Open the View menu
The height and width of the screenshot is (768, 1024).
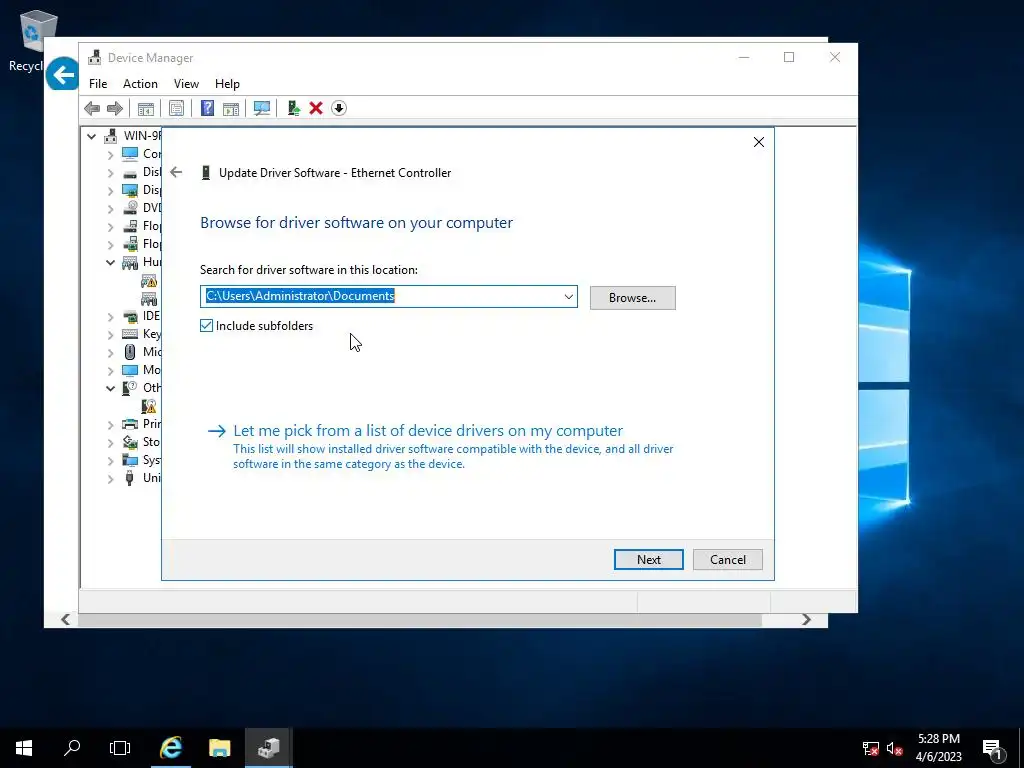coord(186,84)
